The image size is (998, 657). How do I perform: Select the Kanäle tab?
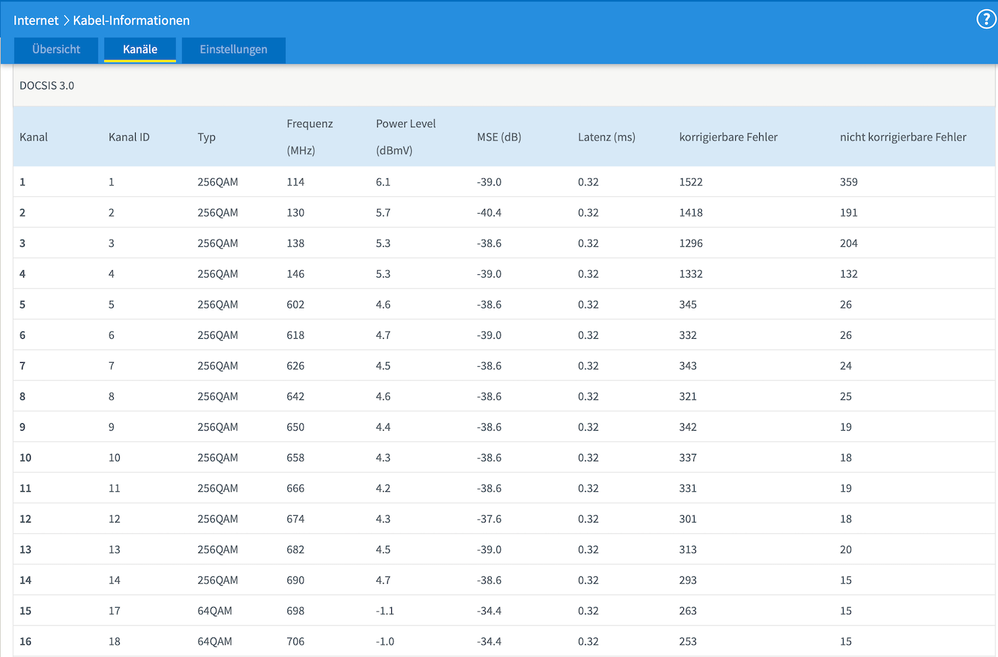tap(140, 49)
